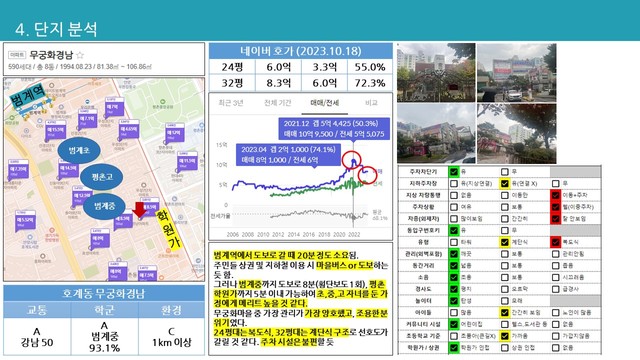The image size is (640, 360).
Task: Toggle 동입구번호키 유 checkbox
Action: coord(454,231)
